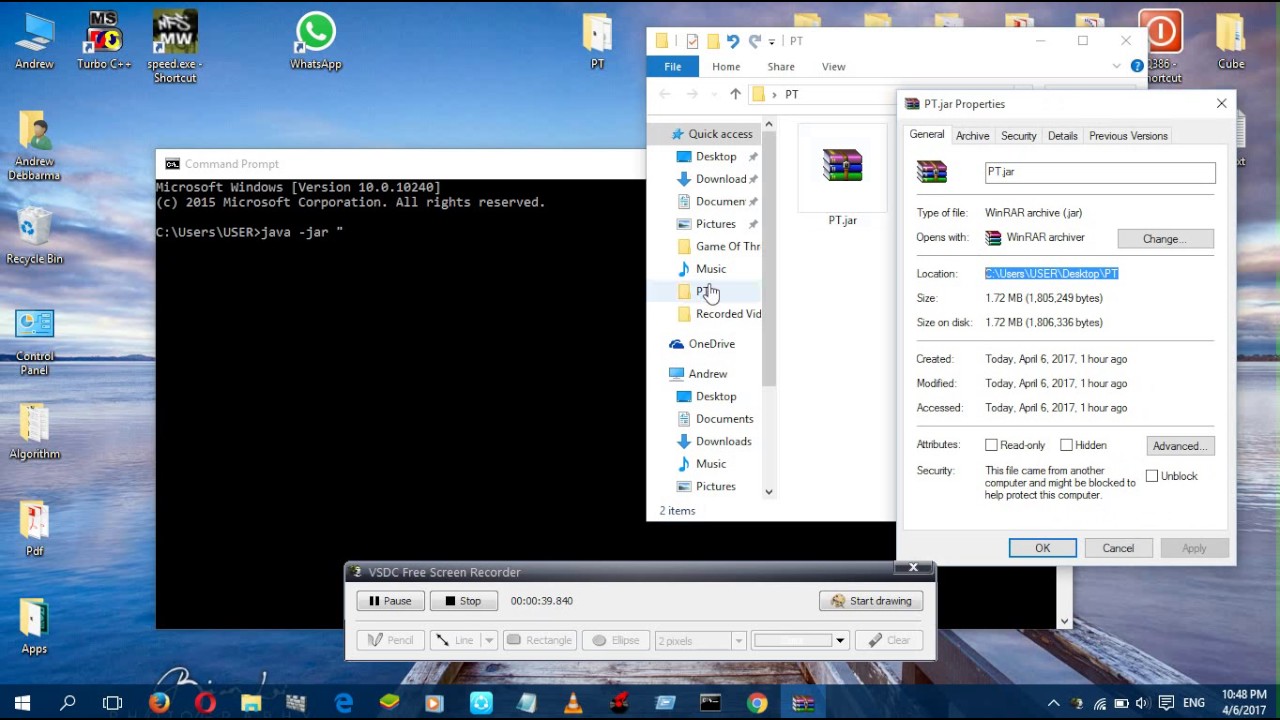Select the Andrew Debbarma desktop icon

34,146
